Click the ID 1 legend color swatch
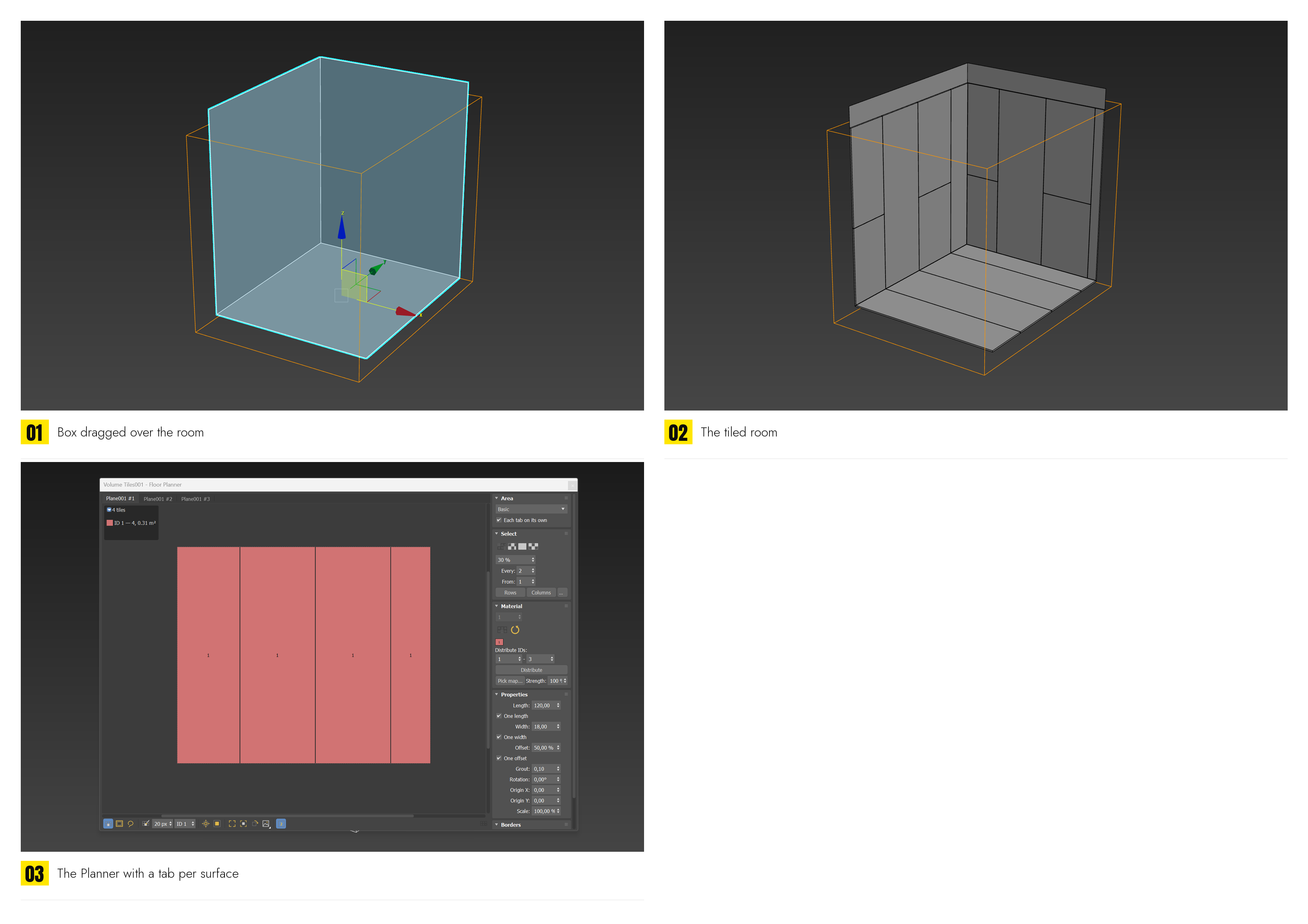Viewport: 1308px width, 924px height. pos(109,523)
